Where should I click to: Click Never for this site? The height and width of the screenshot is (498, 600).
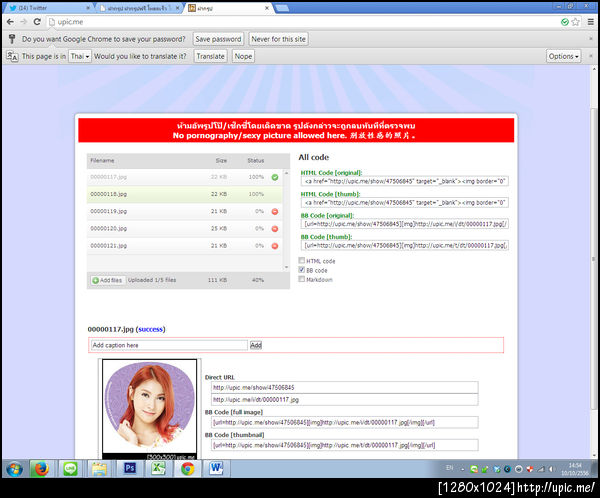click(x=279, y=39)
